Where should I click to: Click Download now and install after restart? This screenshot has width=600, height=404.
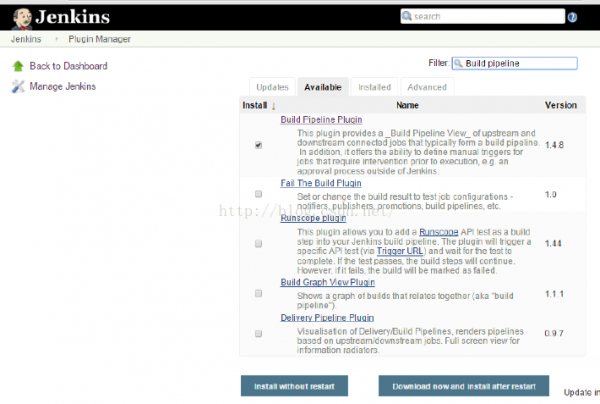[464, 386]
